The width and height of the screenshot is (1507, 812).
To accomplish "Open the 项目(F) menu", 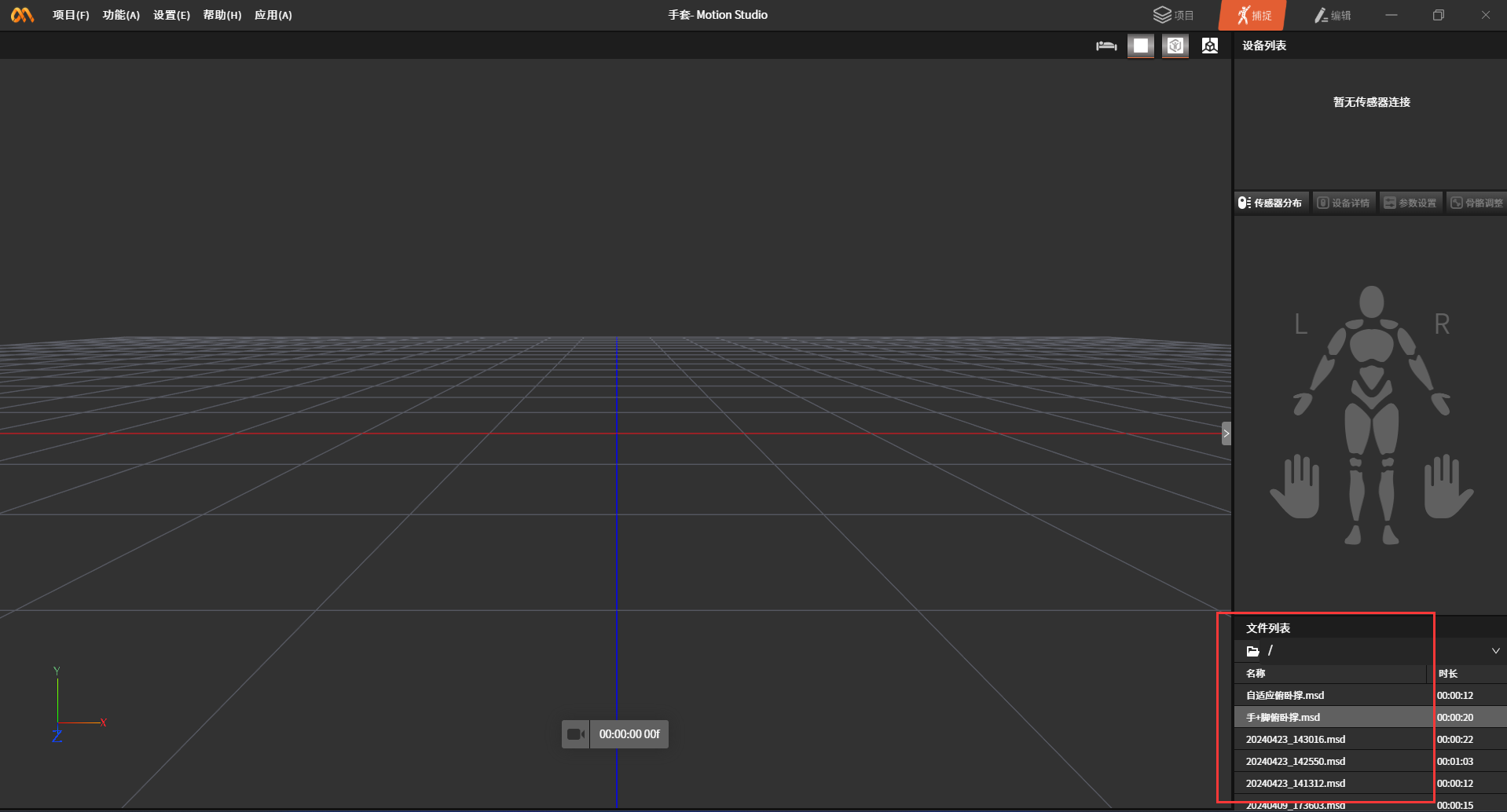I will click(x=71, y=15).
